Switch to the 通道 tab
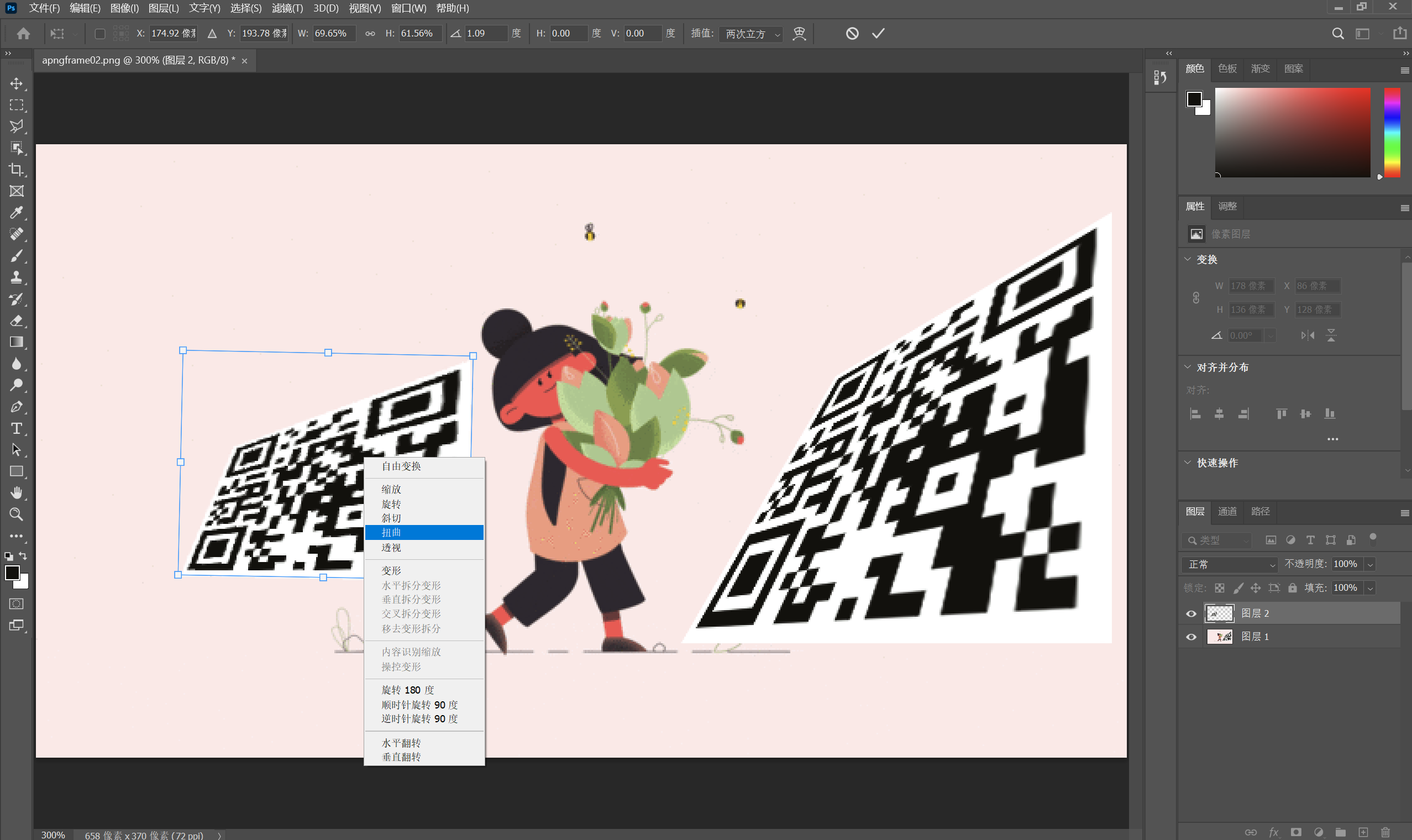Image resolution: width=1412 pixels, height=840 pixels. (1227, 511)
